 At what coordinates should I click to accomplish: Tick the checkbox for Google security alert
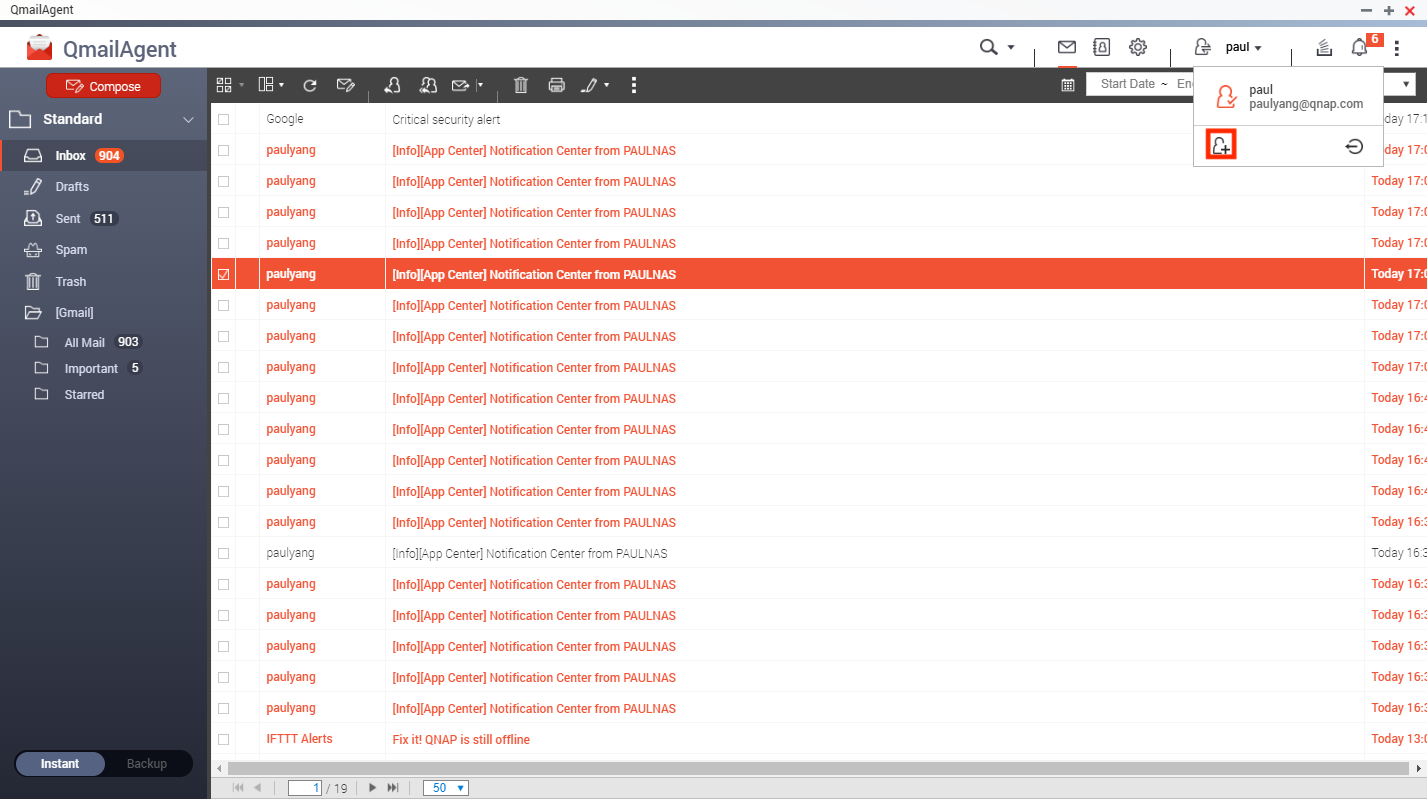point(224,120)
